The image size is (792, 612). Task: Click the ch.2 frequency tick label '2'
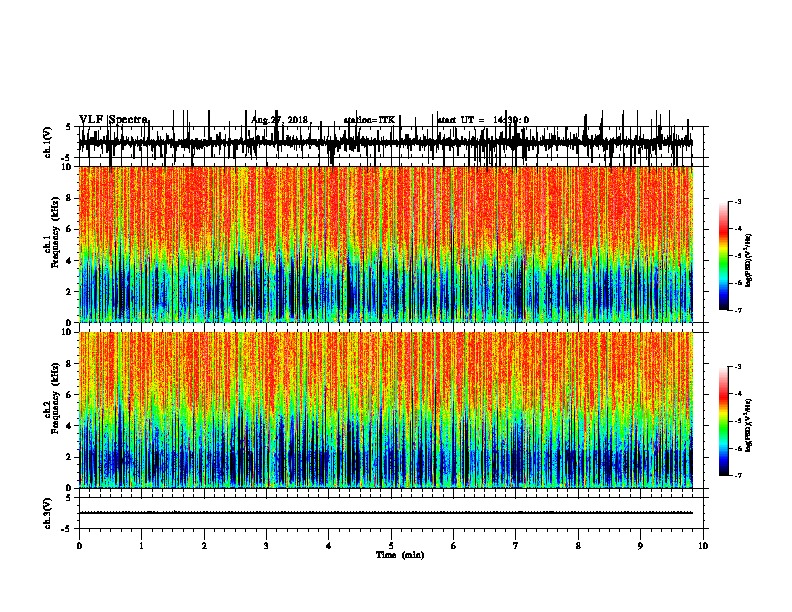[69, 457]
